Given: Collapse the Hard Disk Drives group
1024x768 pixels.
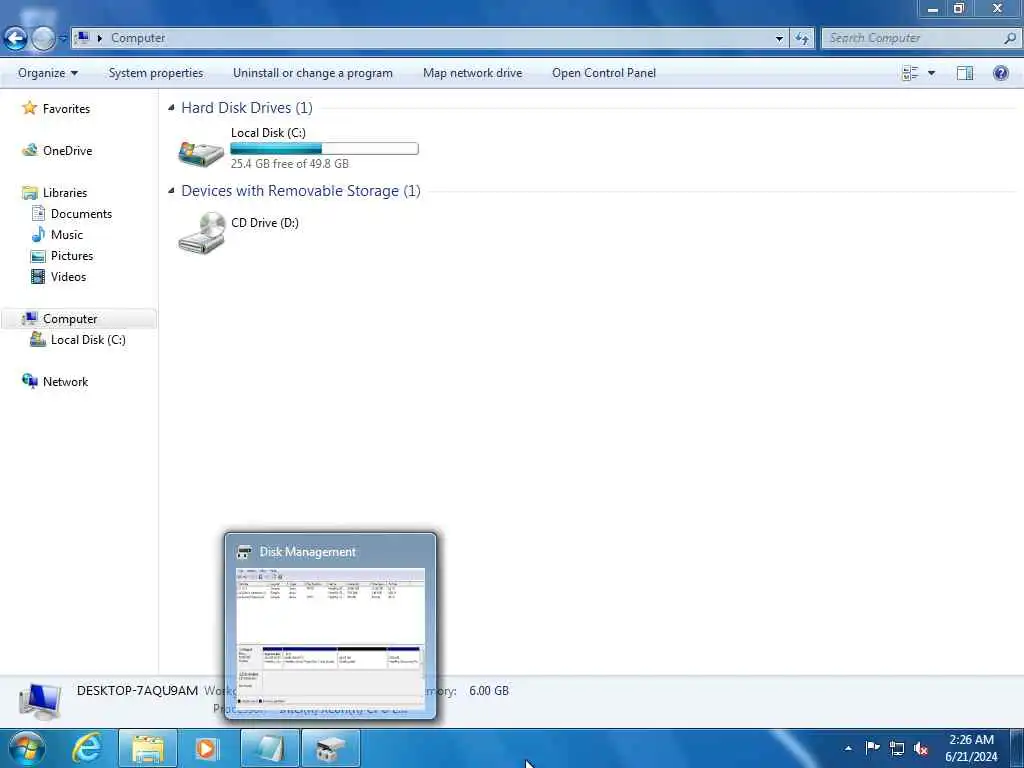Looking at the screenshot, I should [171, 108].
